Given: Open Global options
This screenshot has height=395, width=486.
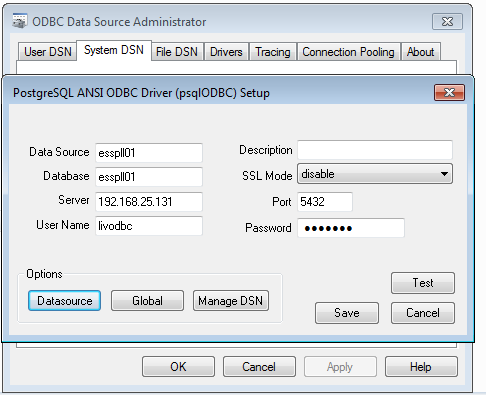Looking at the screenshot, I should [x=147, y=300].
